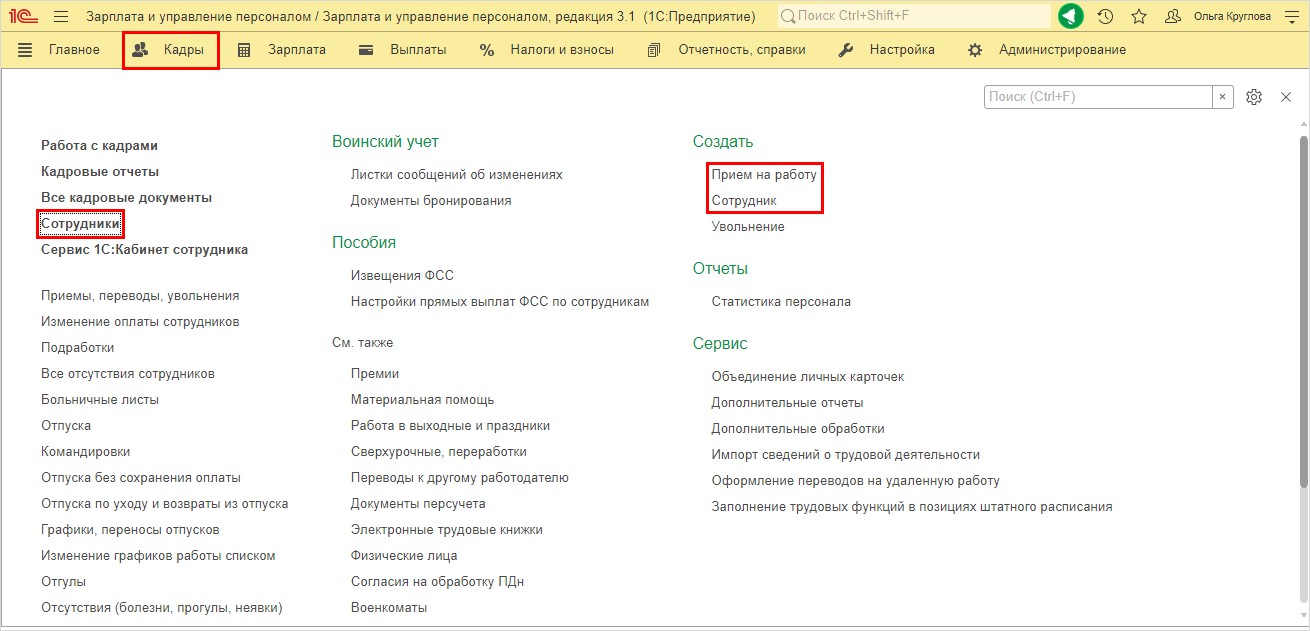Focus the global search field Ctrl+Shift+F
This screenshot has width=1310, height=631.
click(914, 16)
